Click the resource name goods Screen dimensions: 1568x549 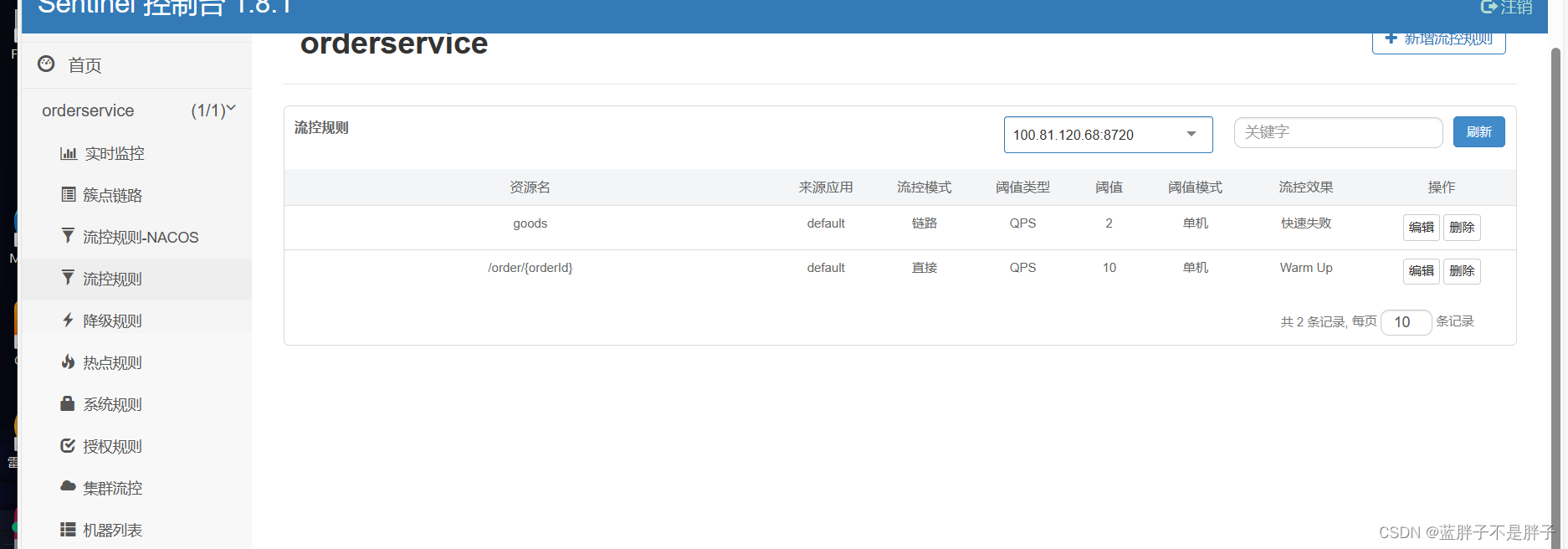click(530, 223)
